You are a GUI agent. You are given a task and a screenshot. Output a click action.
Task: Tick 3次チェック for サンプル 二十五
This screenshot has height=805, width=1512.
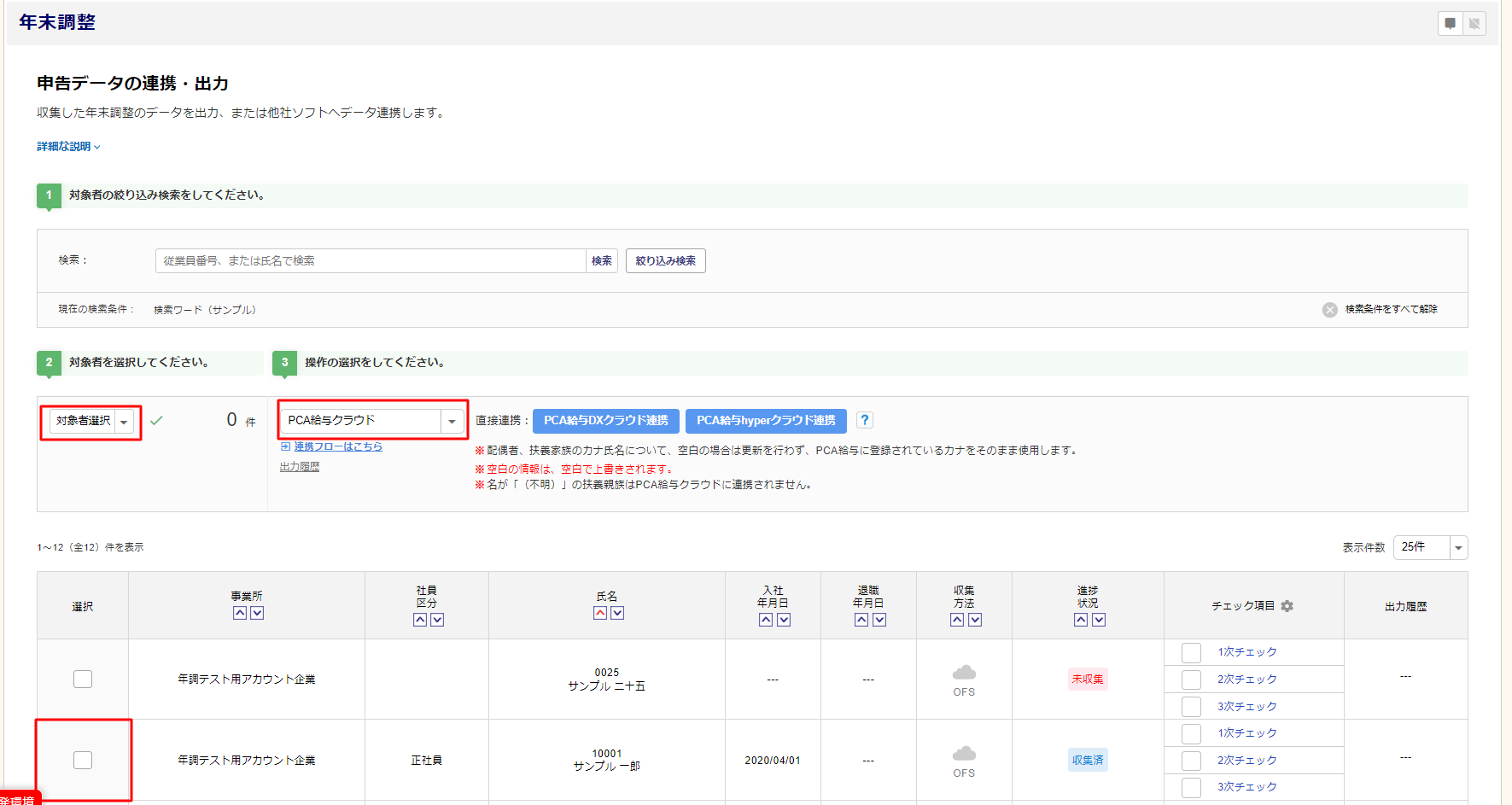pos(1191,707)
